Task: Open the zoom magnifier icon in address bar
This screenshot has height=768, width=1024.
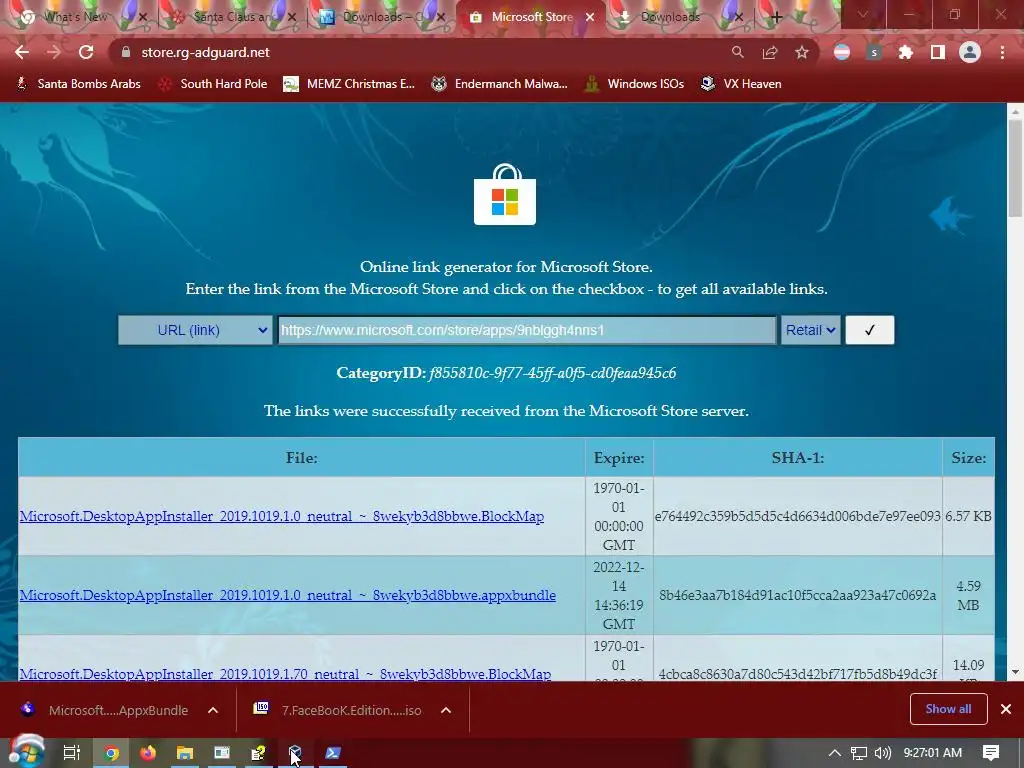Action: coord(737,52)
